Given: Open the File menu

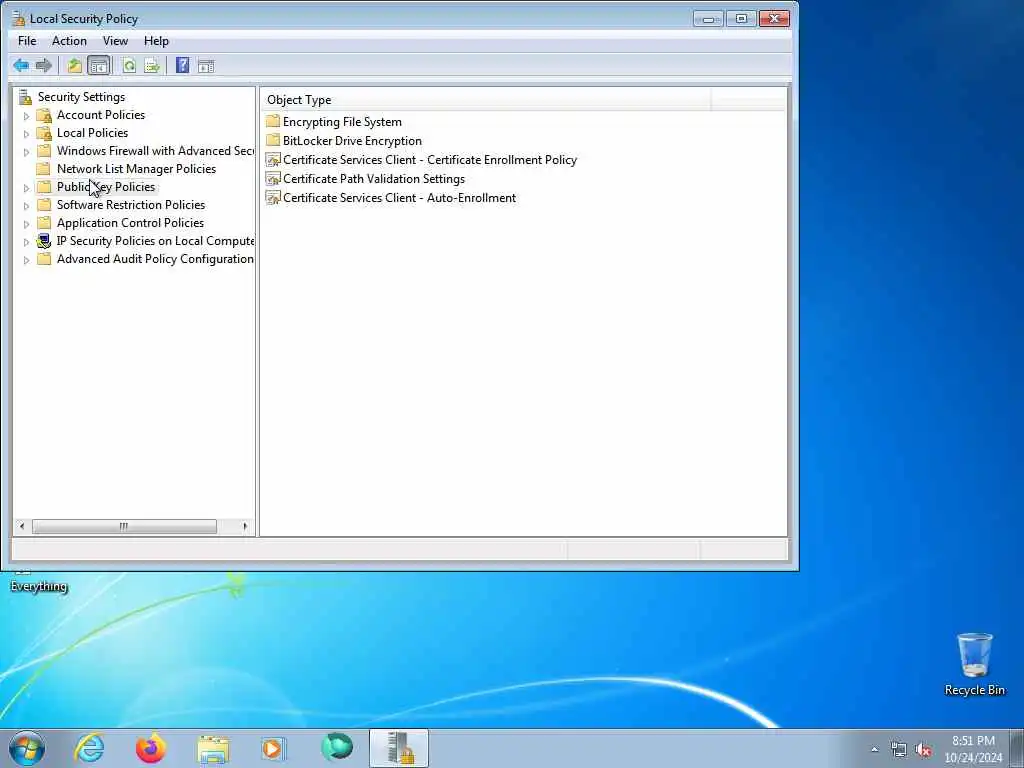Looking at the screenshot, I should [27, 40].
